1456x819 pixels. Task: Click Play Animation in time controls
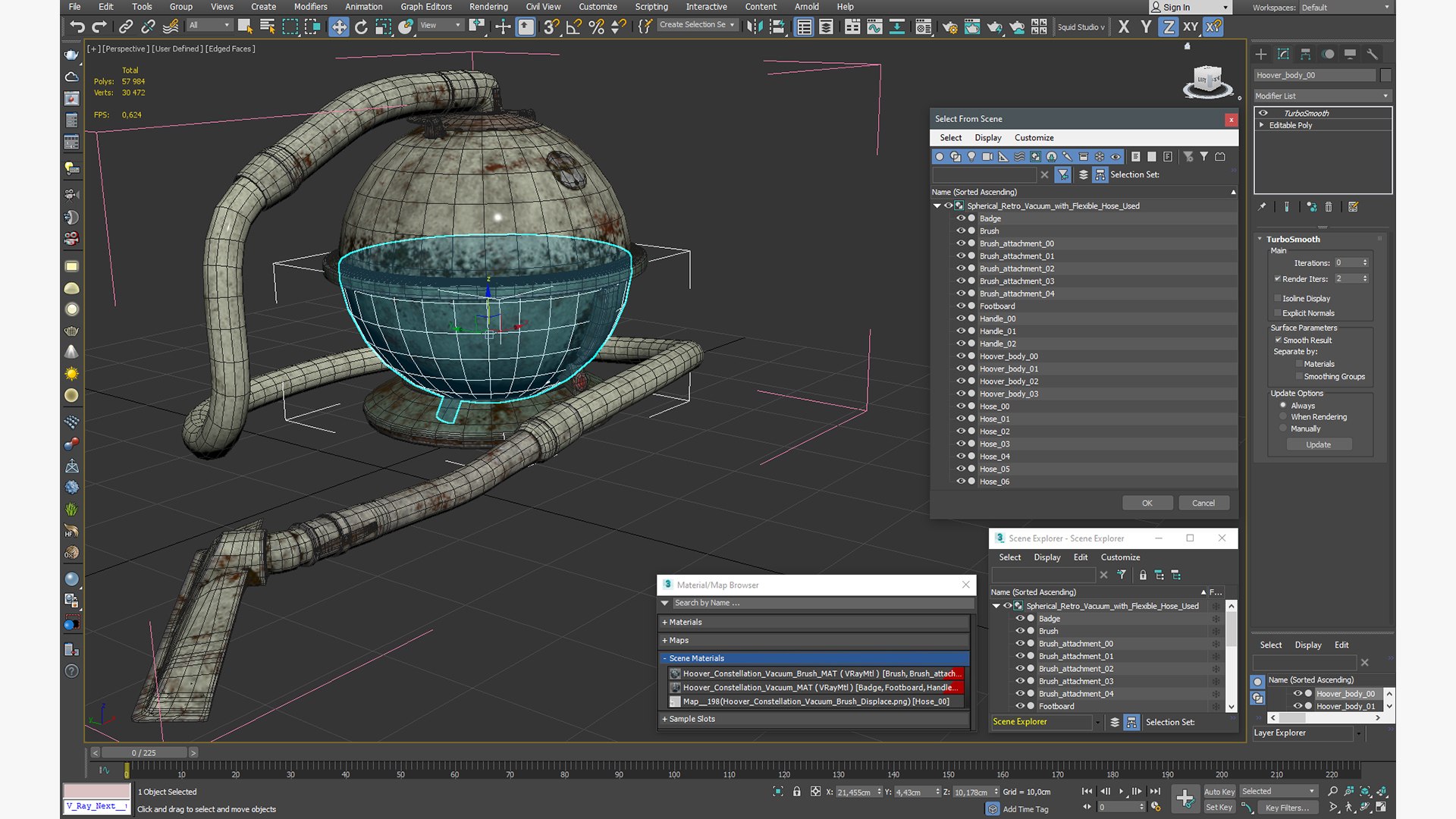coord(1121,791)
